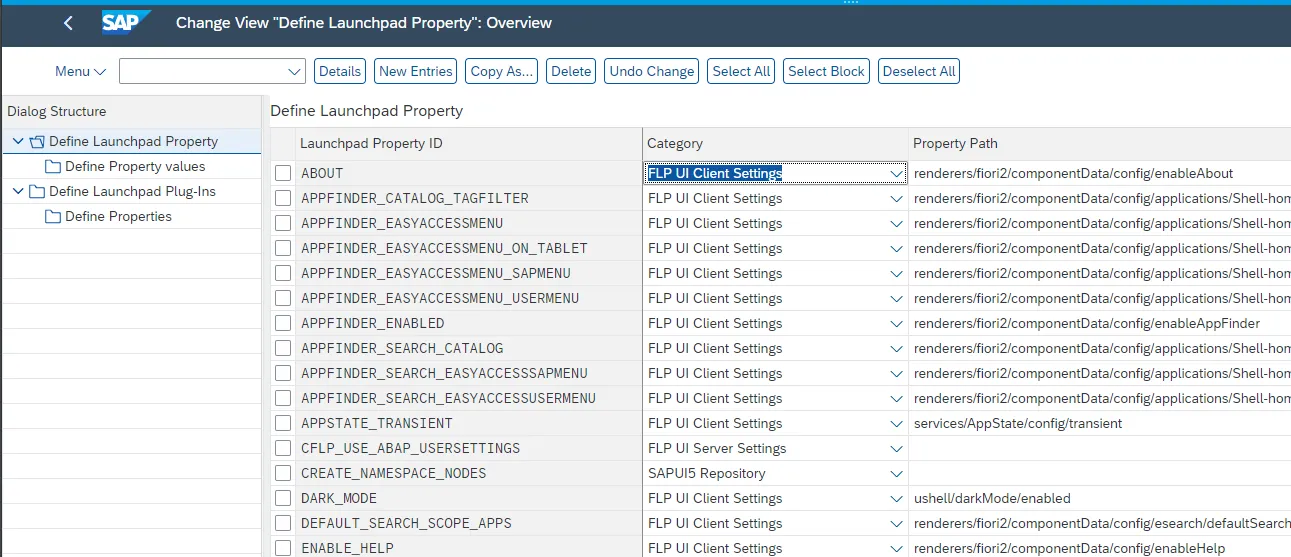
Task: Click folder icon beside Define Properties
Action: point(53,217)
